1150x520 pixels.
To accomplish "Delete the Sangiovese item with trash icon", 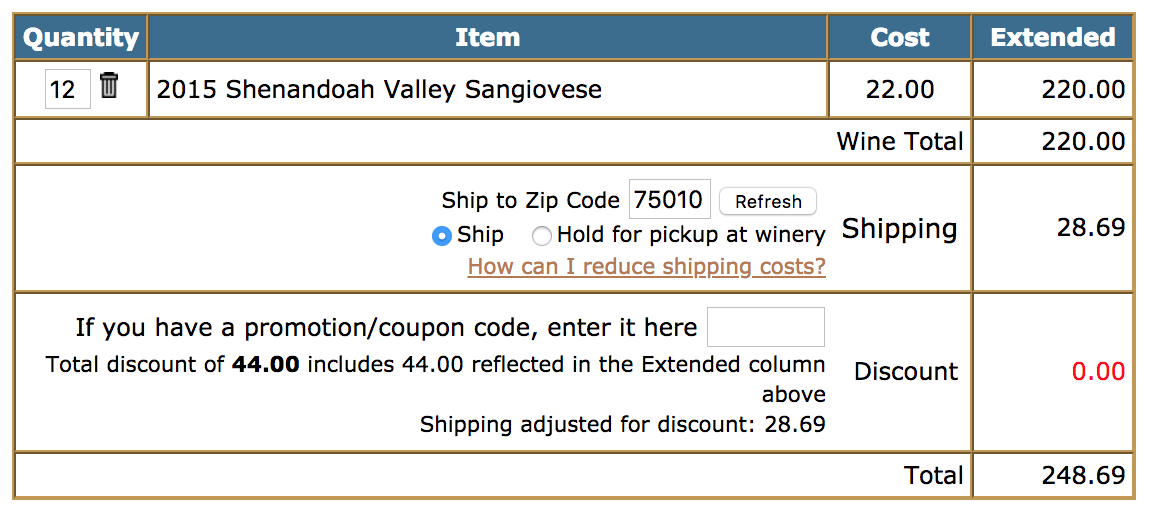I will click(x=110, y=86).
